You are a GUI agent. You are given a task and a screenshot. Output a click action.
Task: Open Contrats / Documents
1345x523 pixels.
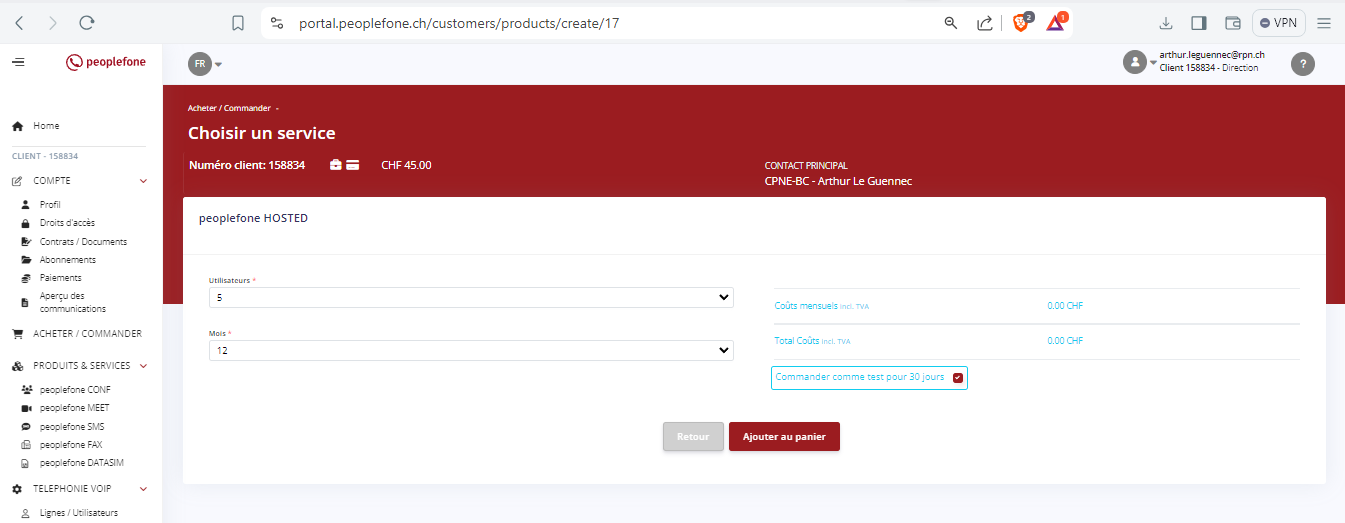coord(83,242)
